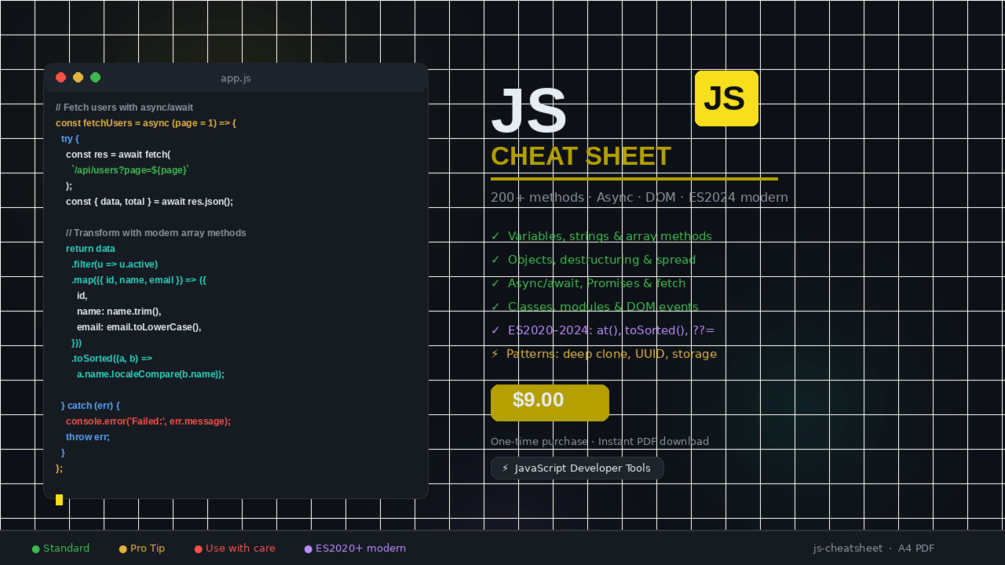Click the checkmark beside Variables, strings & array methods
Image resolution: width=1005 pixels, height=565 pixels.
pos(495,236)
